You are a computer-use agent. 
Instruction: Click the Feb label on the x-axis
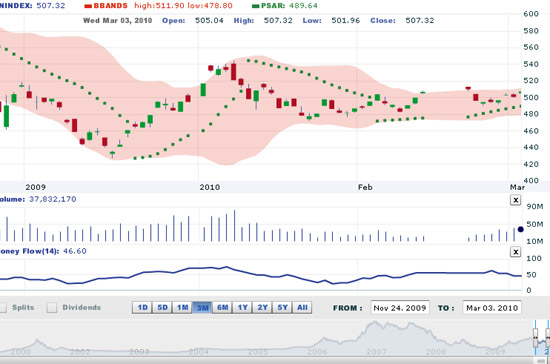365,187
